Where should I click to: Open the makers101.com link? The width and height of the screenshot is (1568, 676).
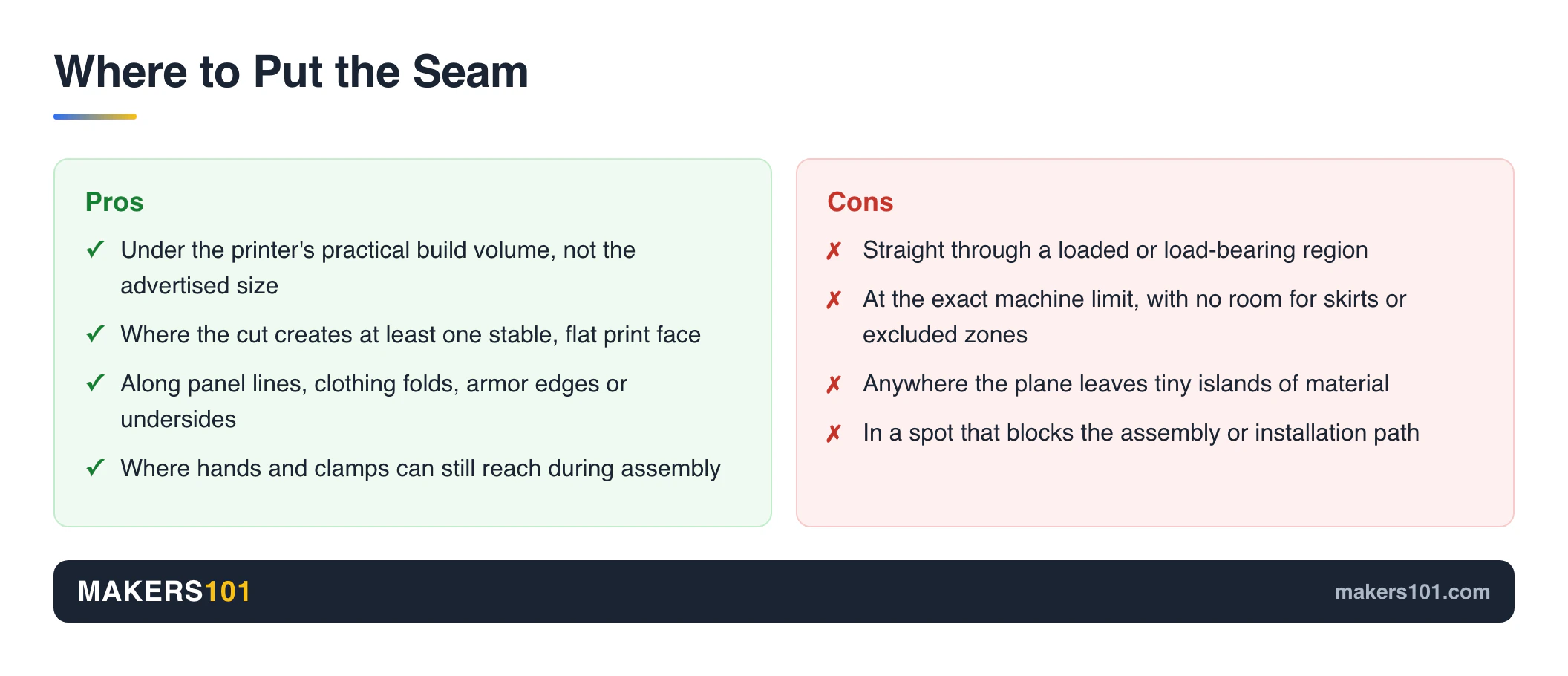coord(1412,592)
